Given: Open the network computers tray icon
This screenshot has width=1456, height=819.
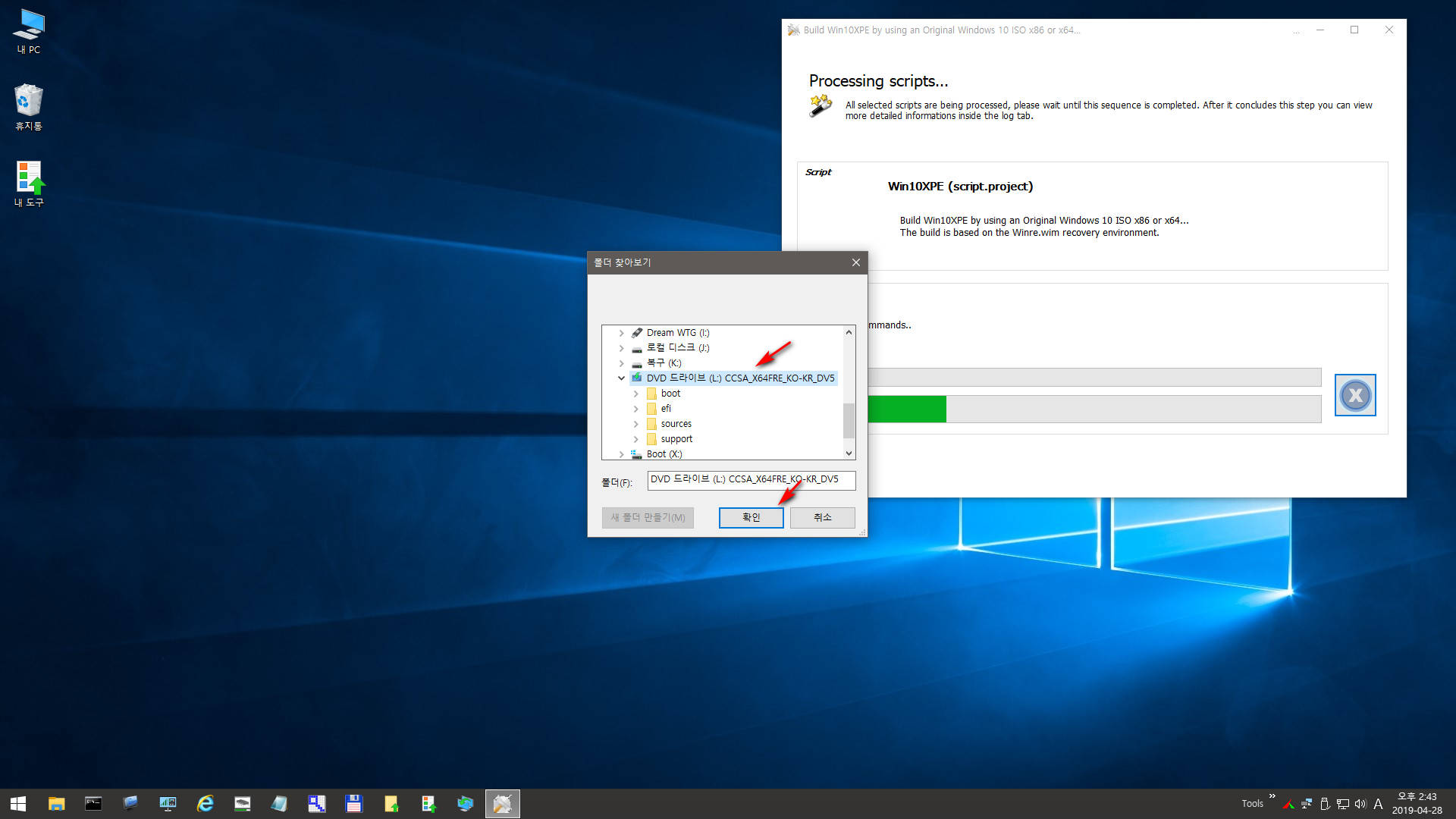Looking at the screenshot, I should [x=1307, y=804].
